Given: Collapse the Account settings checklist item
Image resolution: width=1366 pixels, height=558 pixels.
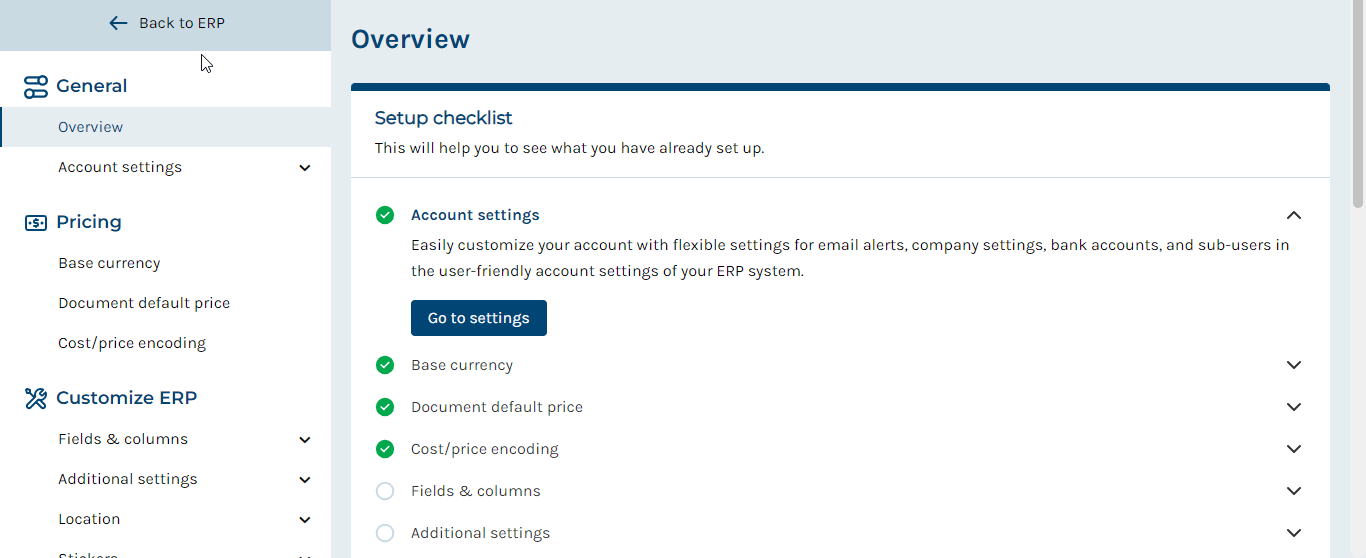Looking at the screenshot, I should click(x=1294, y=215).
